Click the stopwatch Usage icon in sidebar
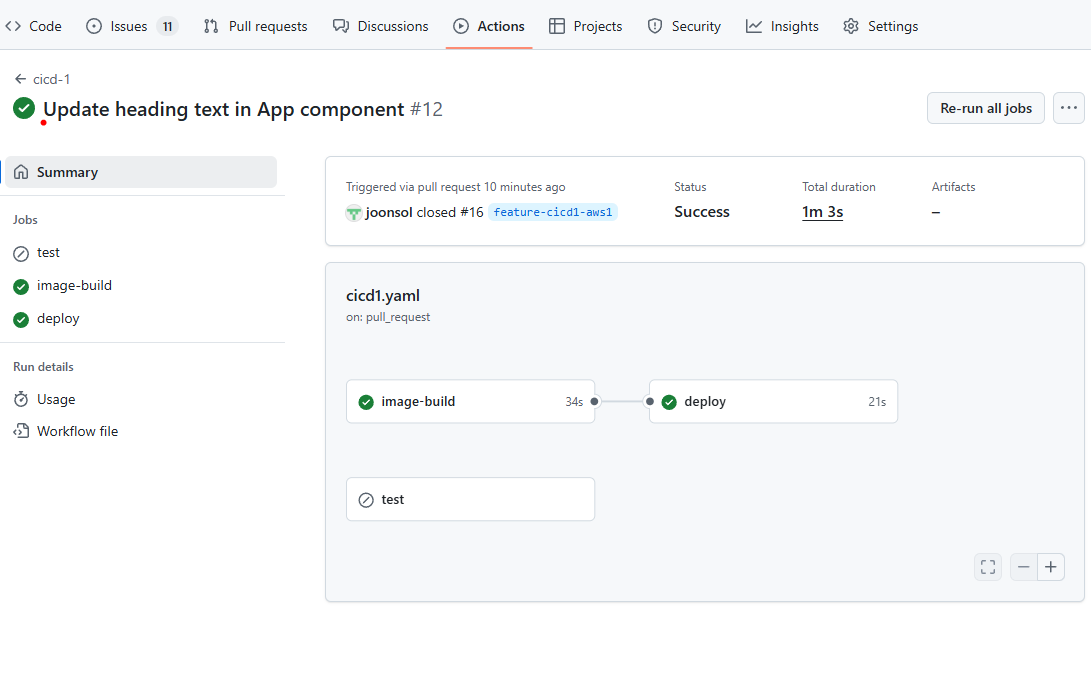 tap(21, 399)
